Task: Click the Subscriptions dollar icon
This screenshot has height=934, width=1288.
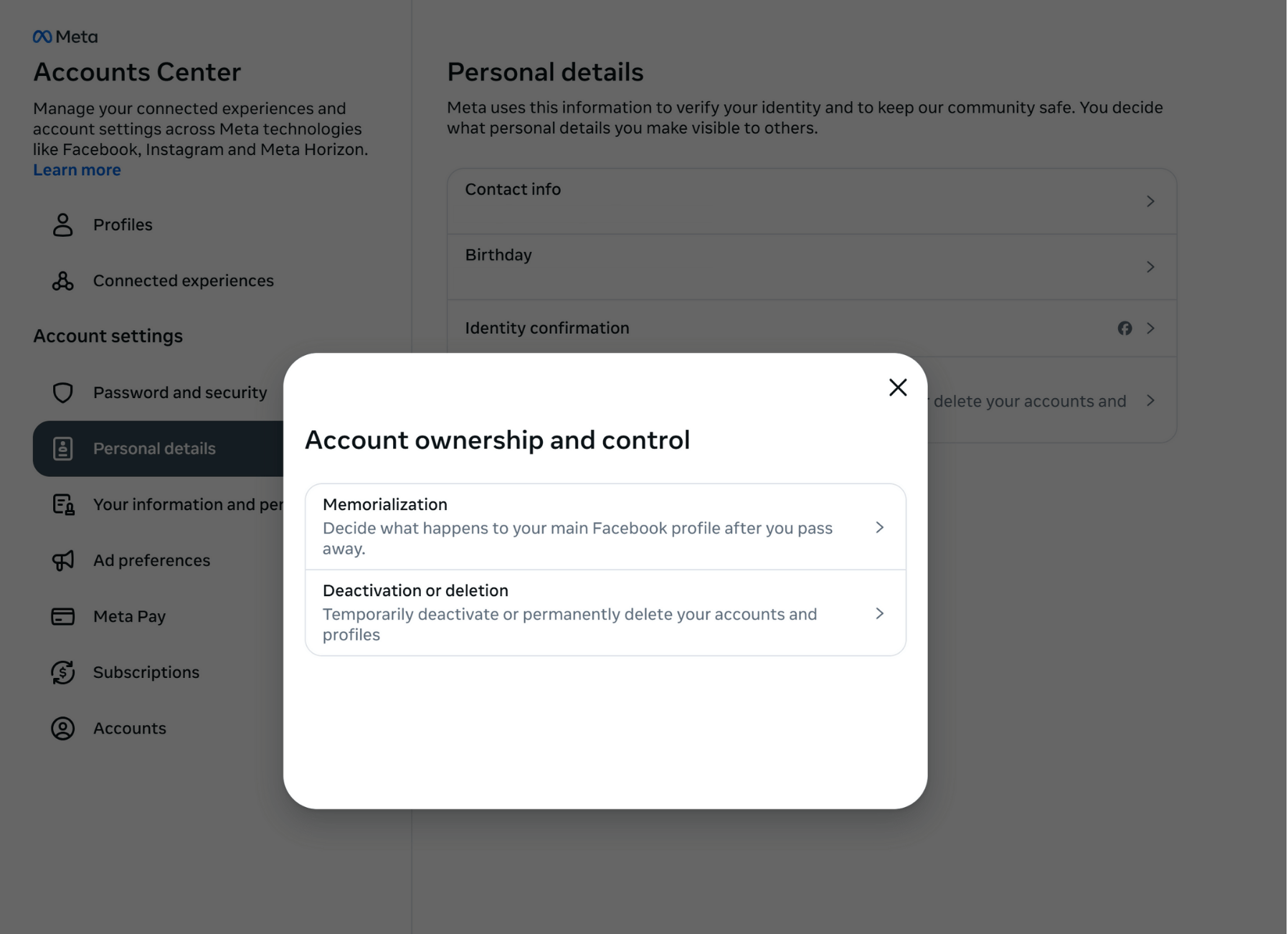Action: pos(63,673)
